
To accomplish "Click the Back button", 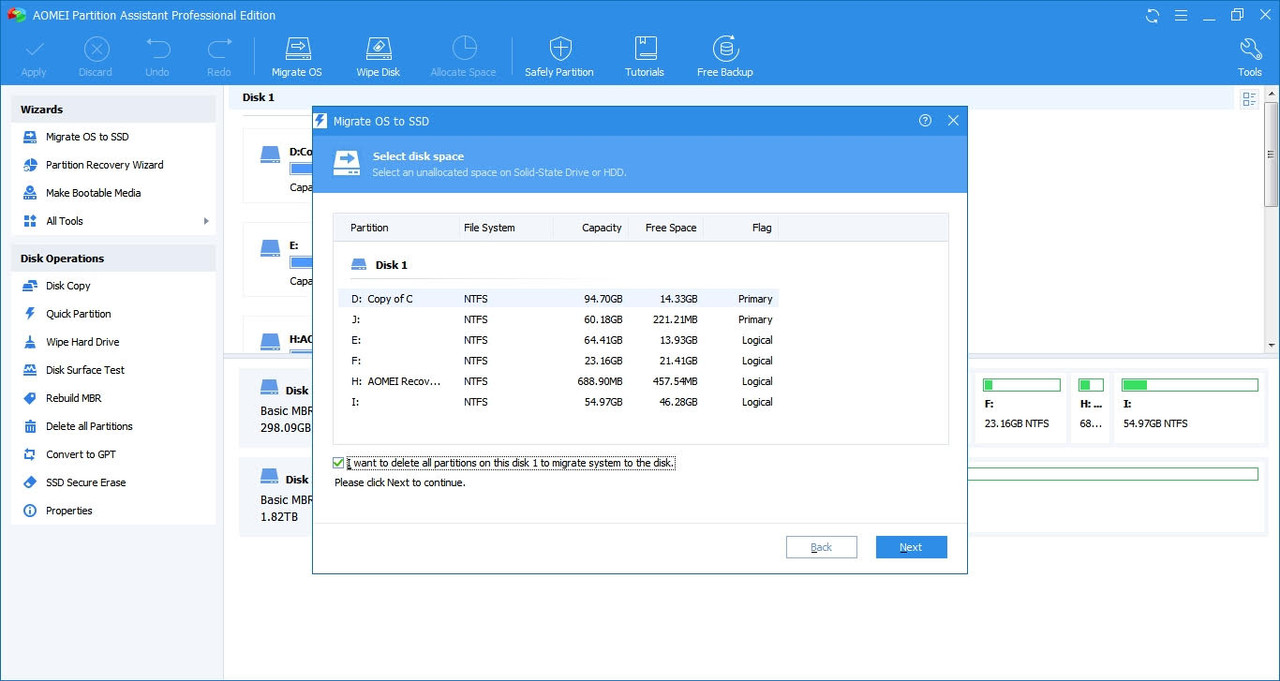I will [821, 547].
